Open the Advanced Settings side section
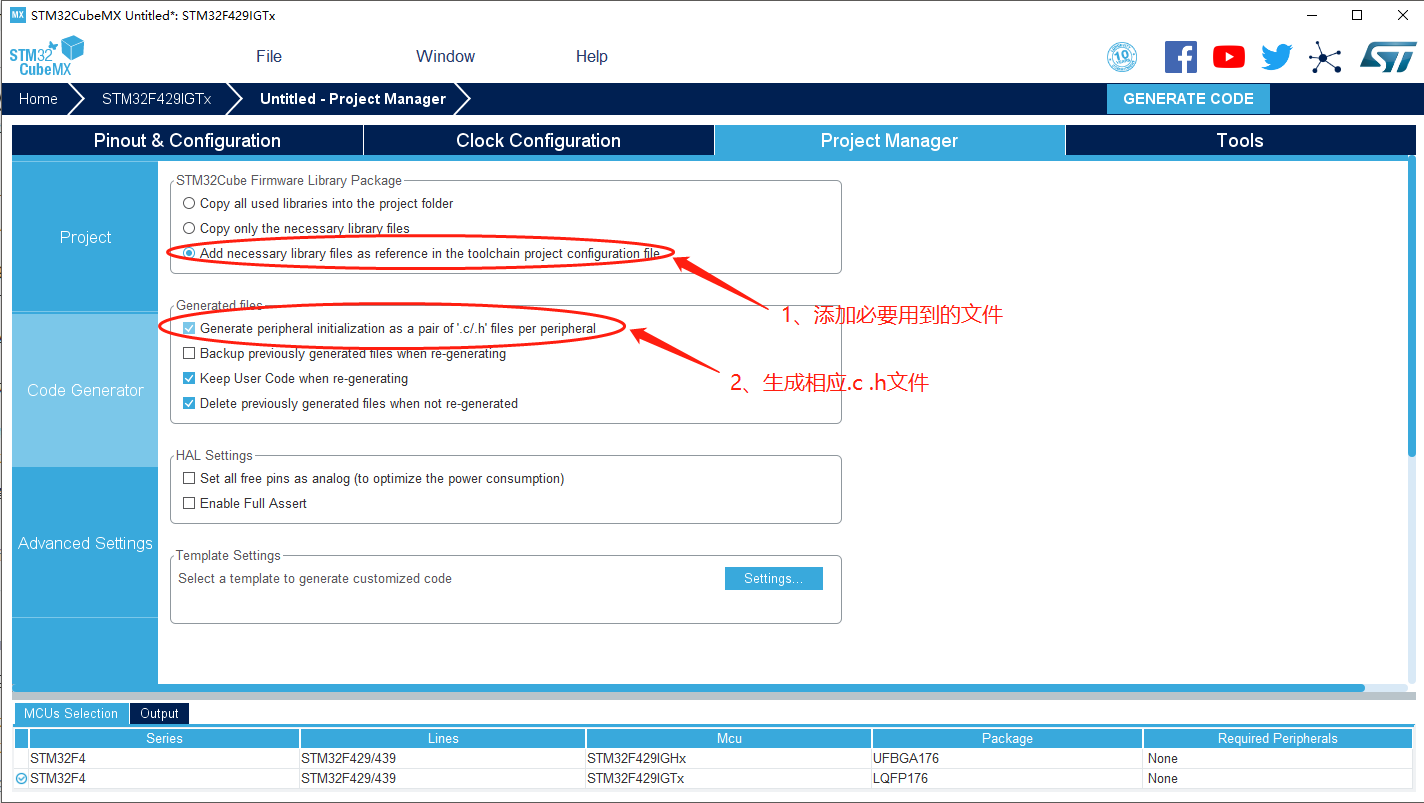 point(85,543)
